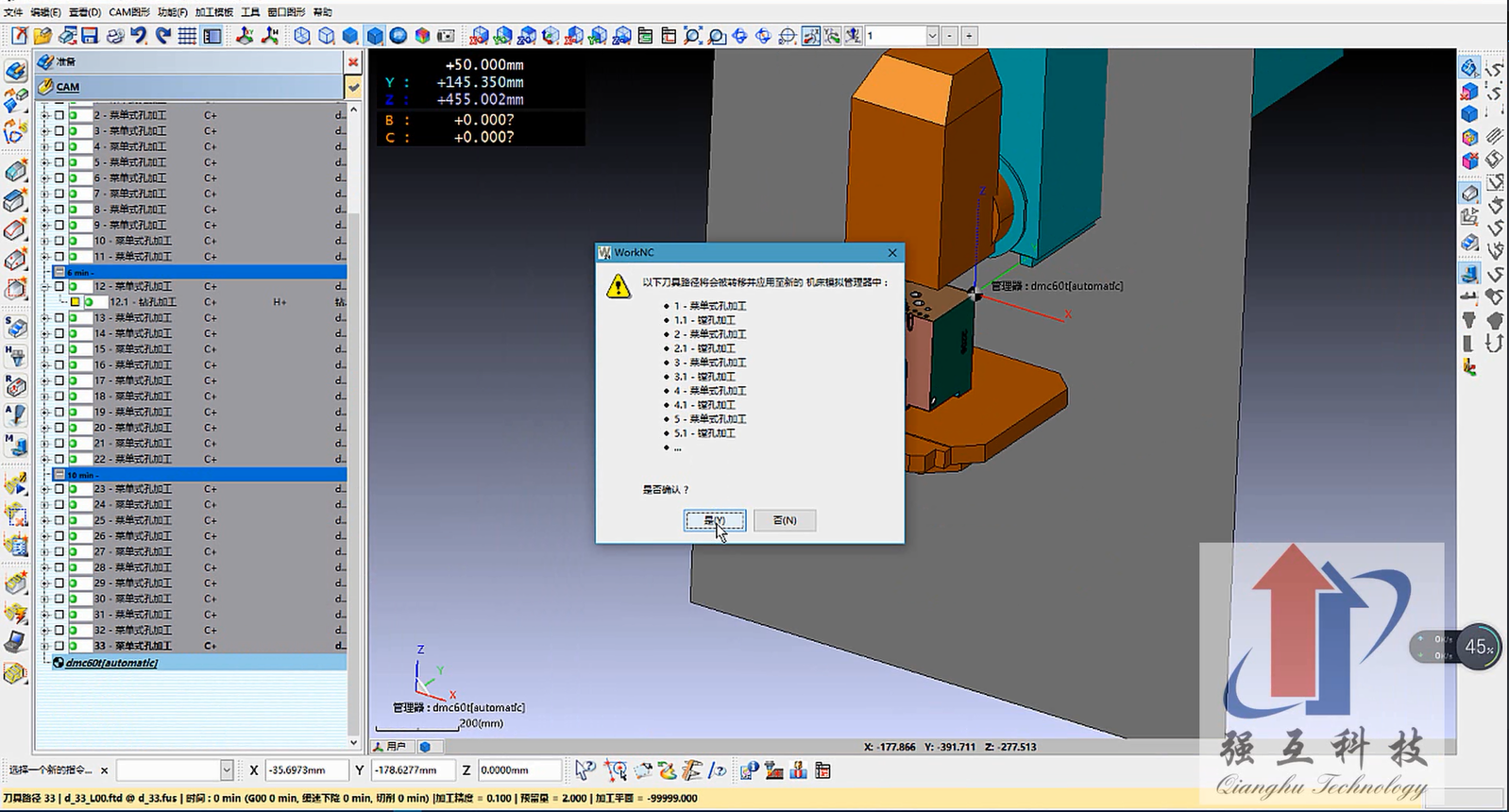Toggle checkbox for toolpath 23 row
The image size is (1509, 812).
59,489
